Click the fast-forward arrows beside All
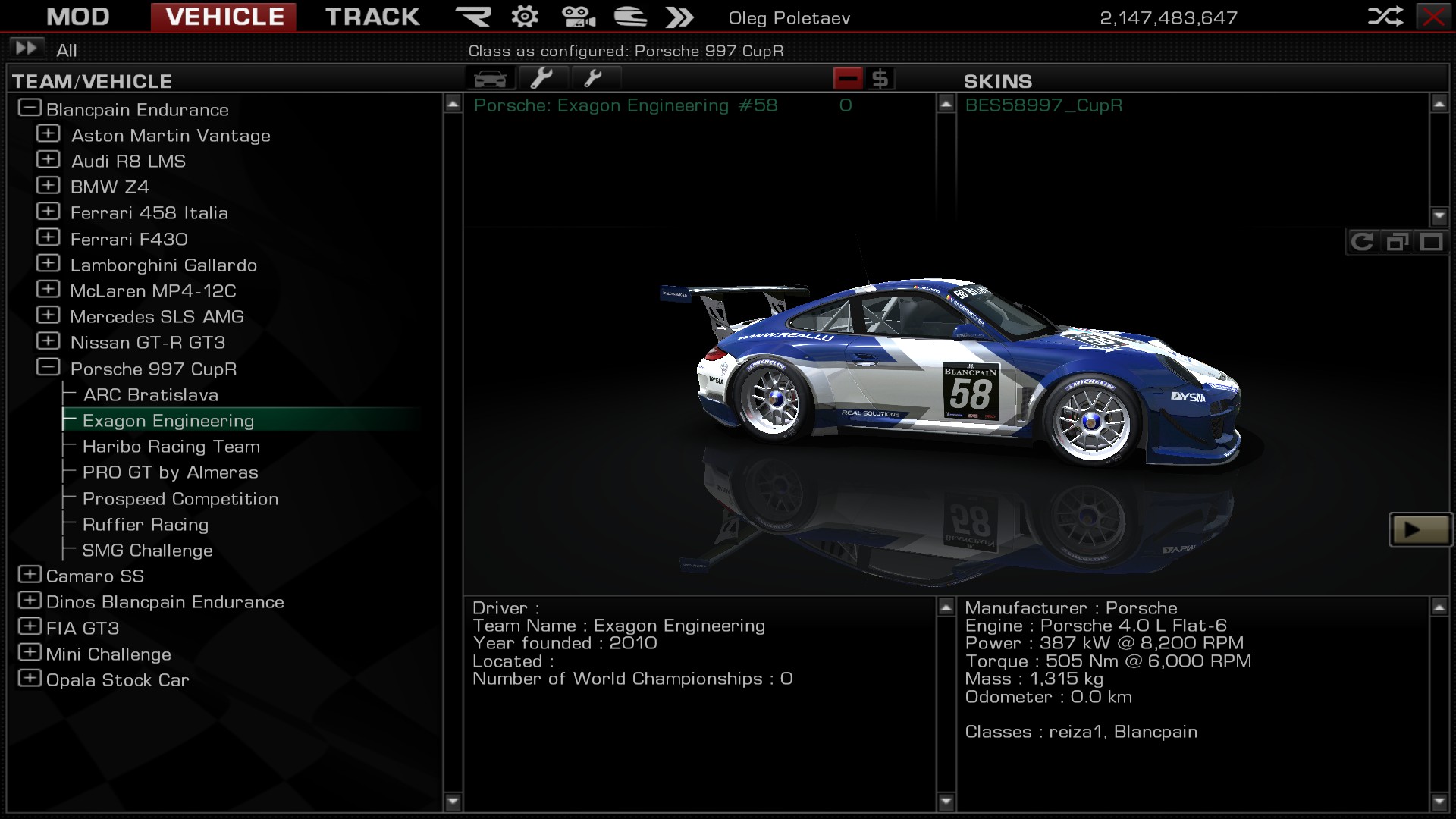1456x819 pixels. [26, 49]
